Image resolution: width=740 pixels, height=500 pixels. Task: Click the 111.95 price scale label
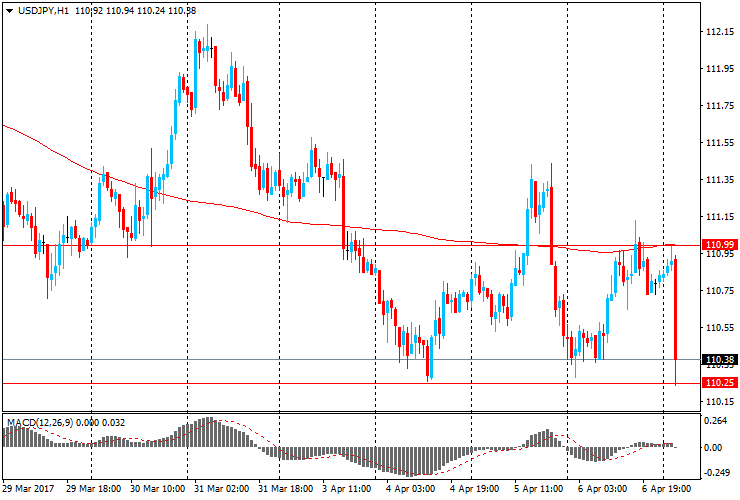coord(720,69)
